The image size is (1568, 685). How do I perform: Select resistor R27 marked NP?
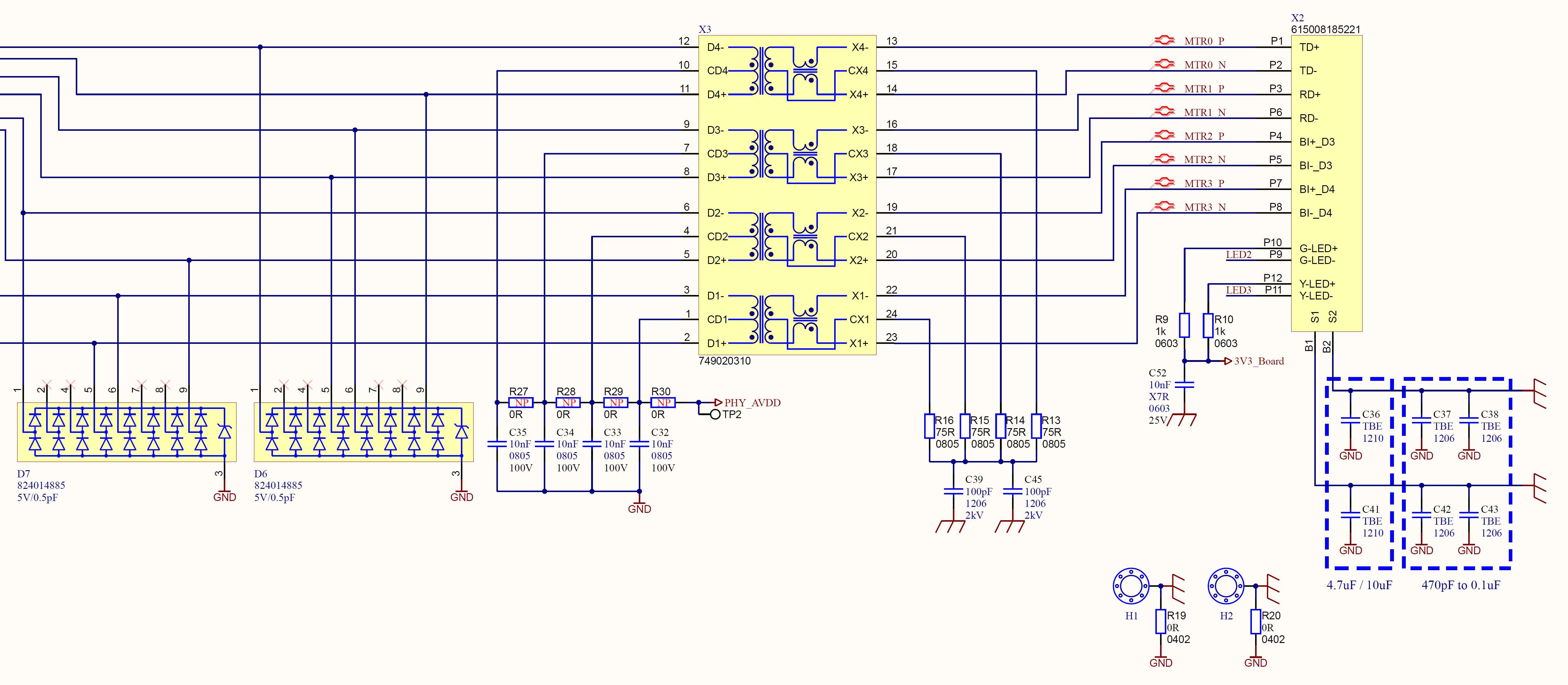tap(521, 403)
